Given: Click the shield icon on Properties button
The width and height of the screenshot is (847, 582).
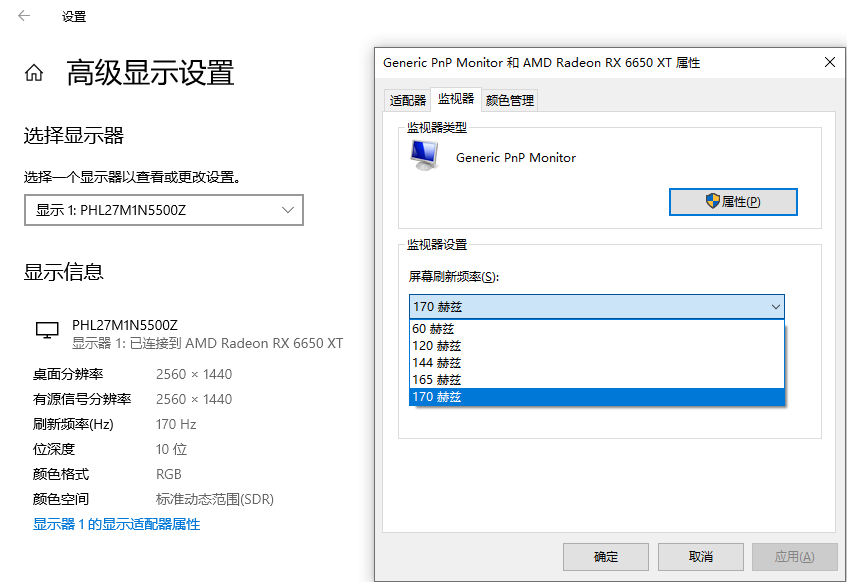Looking at the screenshot, I should click(712, 201).
